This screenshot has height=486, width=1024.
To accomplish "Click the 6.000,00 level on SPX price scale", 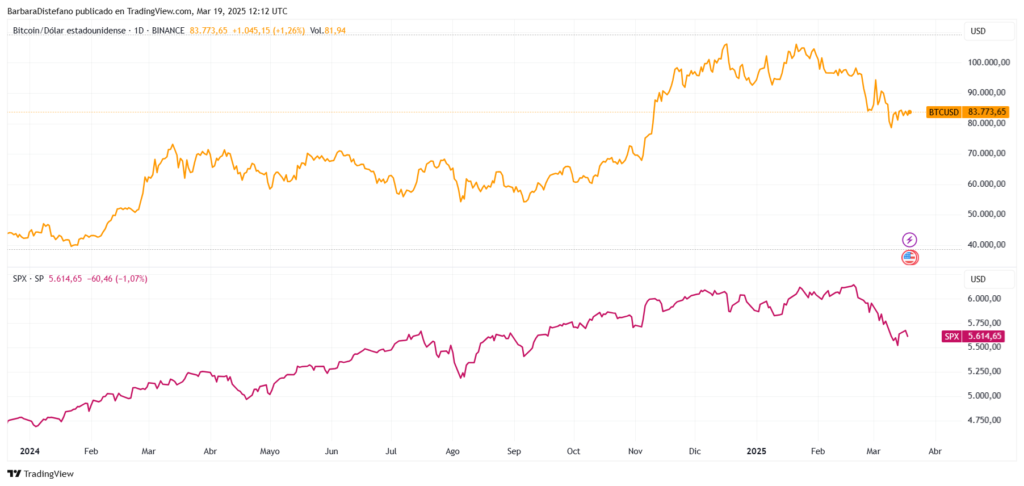I will click(x=985, y=299).
